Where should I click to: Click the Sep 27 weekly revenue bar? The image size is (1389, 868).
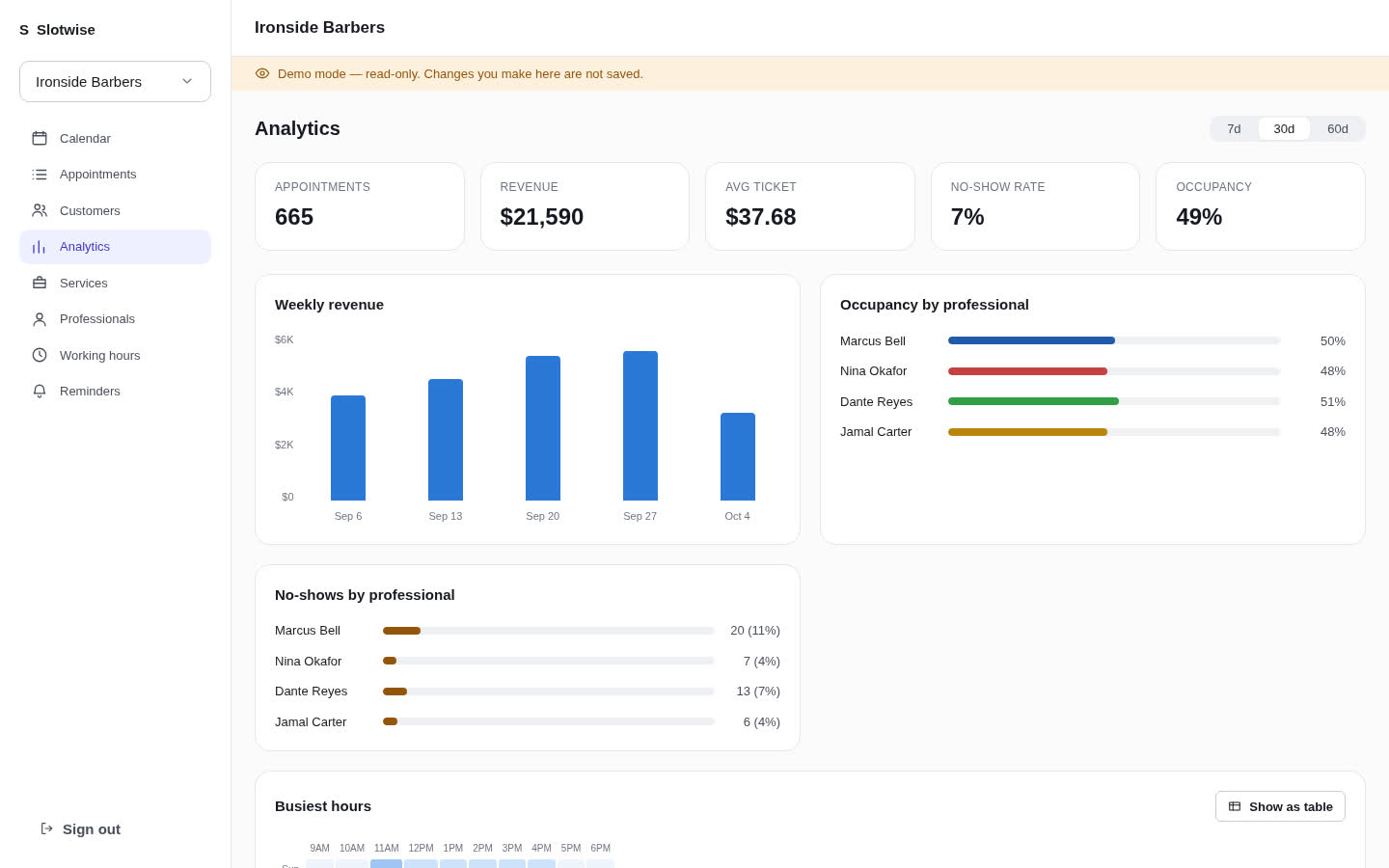click(640, 425)
